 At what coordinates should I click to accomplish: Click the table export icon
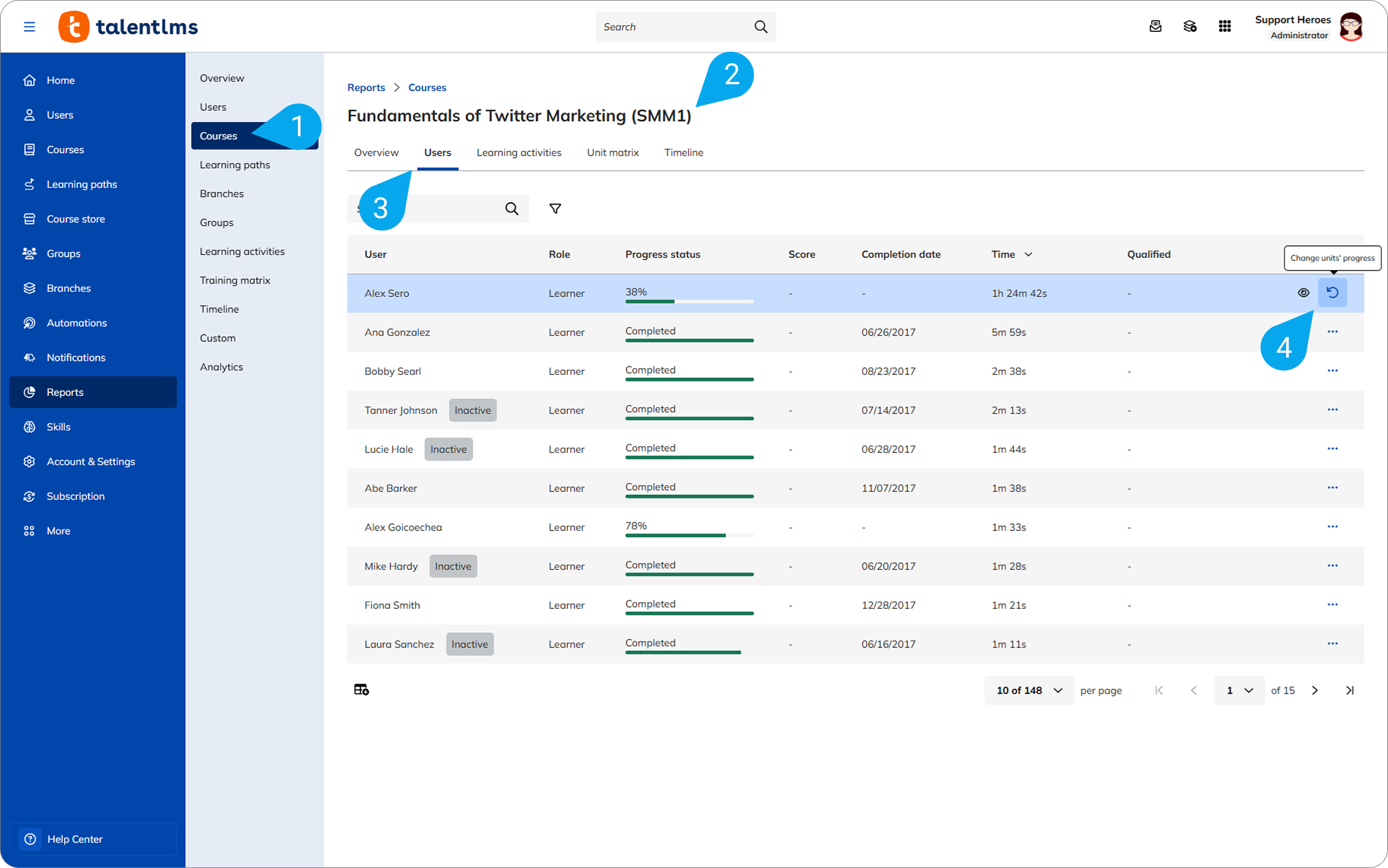tap(361, 690)
